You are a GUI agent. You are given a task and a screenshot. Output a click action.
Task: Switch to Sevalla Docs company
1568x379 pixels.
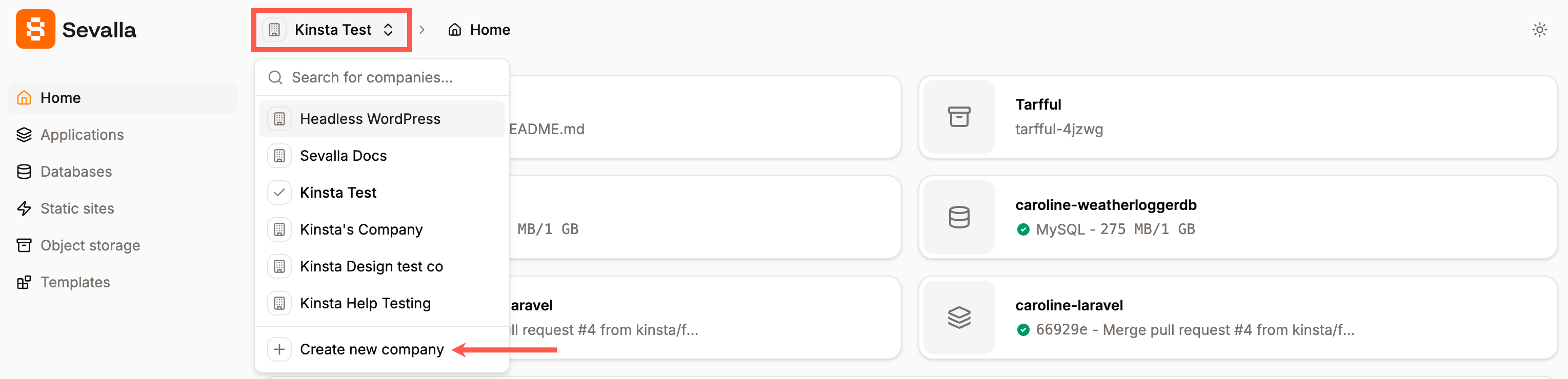[x=343, y=156]
